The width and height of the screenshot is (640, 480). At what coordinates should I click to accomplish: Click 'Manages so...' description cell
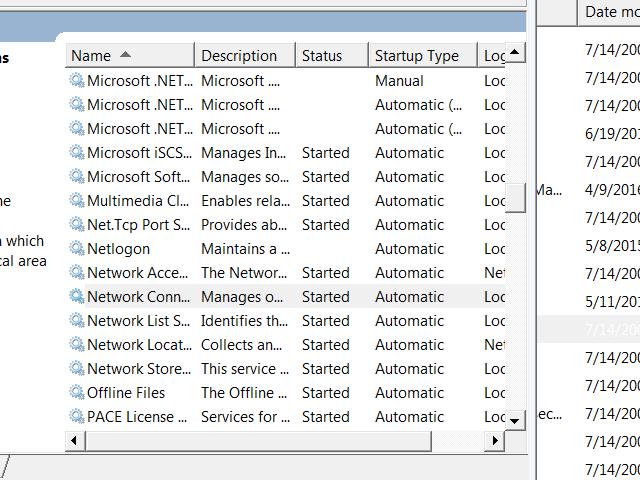click(x=245, y=177)
